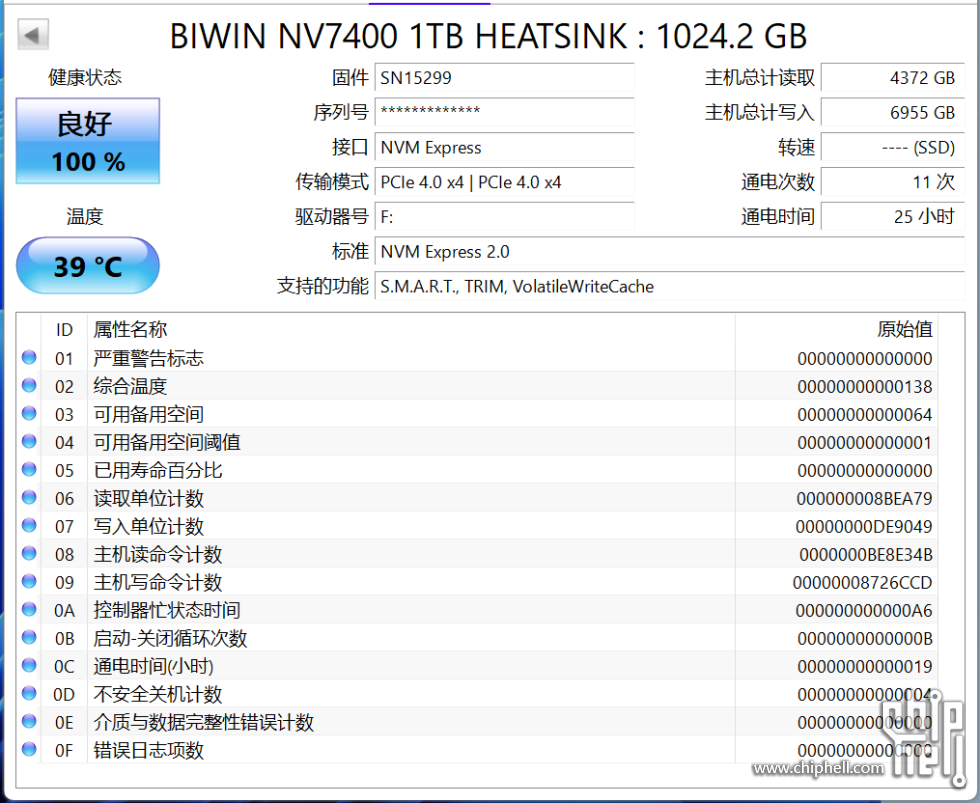Click the status orb for 控制器忙状态时间
The height and width of the screenshot is (803, 980).
[29, 610]
